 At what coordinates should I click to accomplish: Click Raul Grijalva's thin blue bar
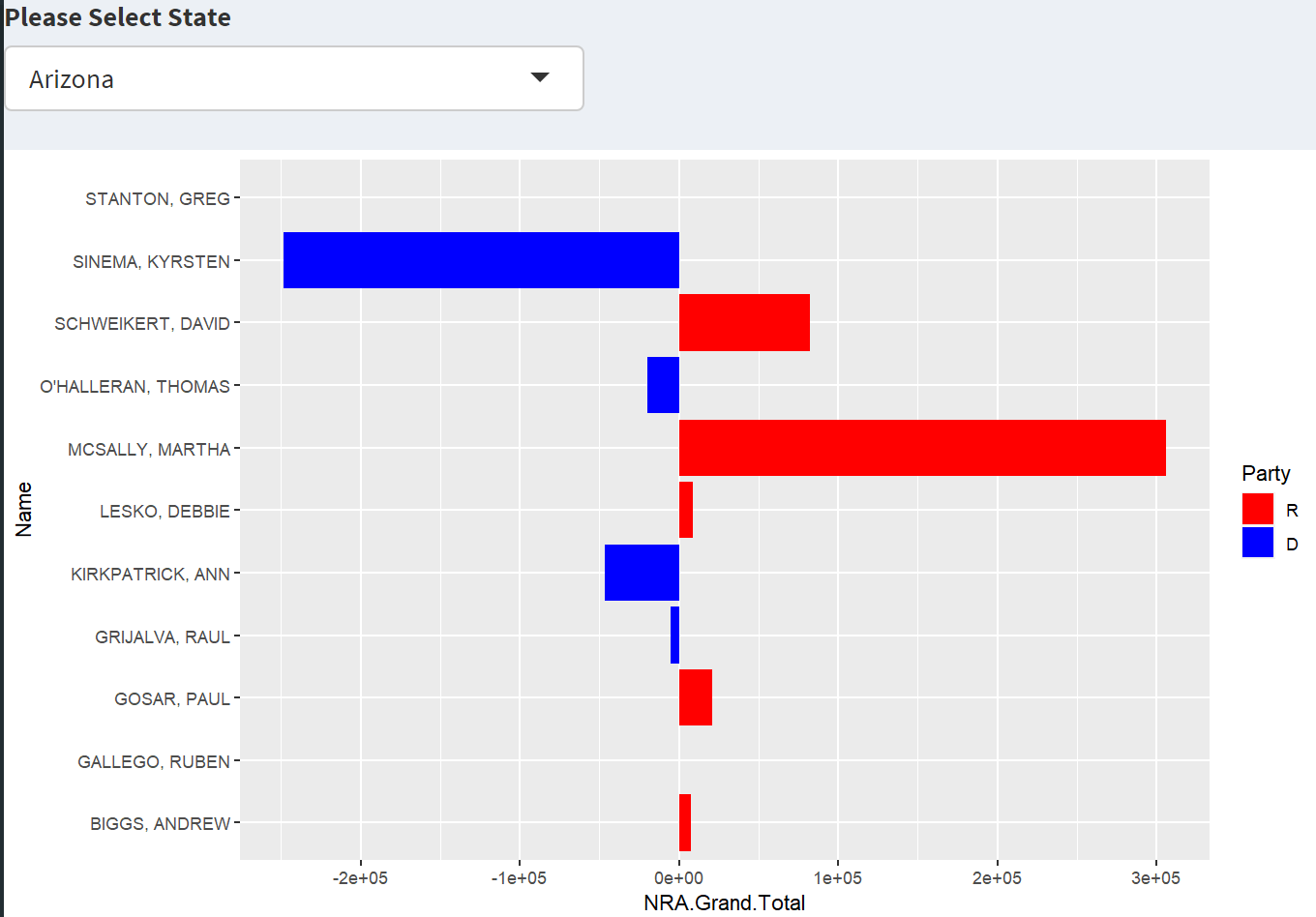(x=674, y=636)
